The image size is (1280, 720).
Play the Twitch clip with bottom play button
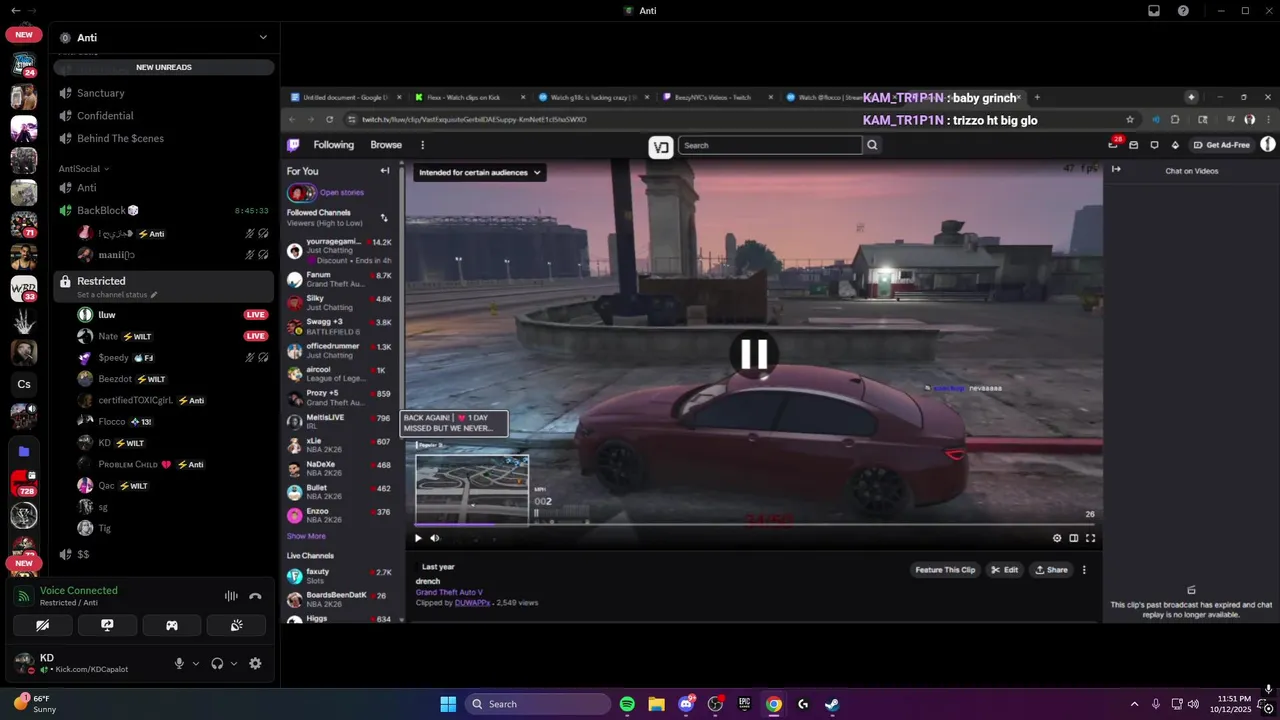pos(418,538)
